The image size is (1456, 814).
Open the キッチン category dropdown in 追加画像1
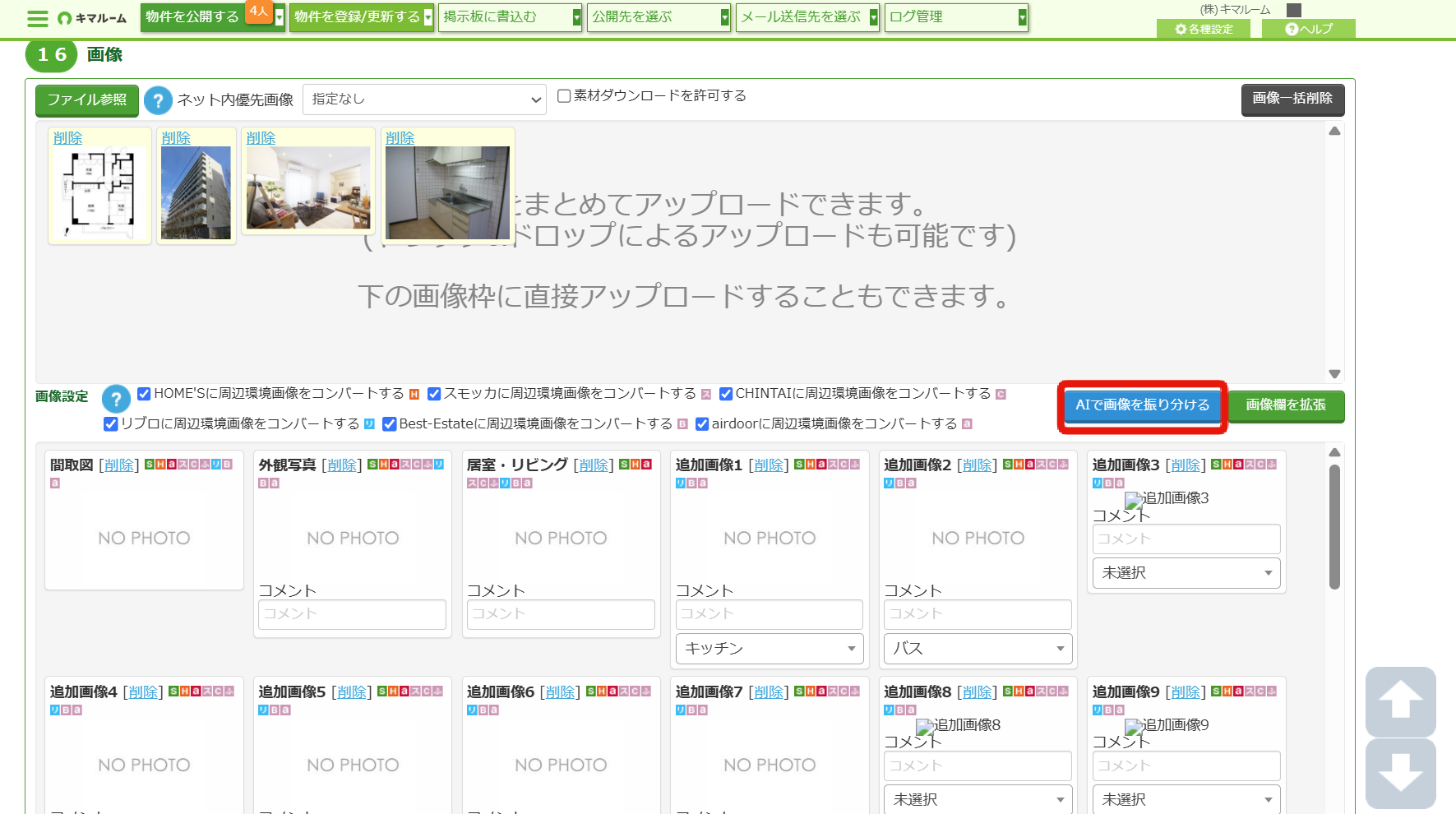(x=770, y=649)
